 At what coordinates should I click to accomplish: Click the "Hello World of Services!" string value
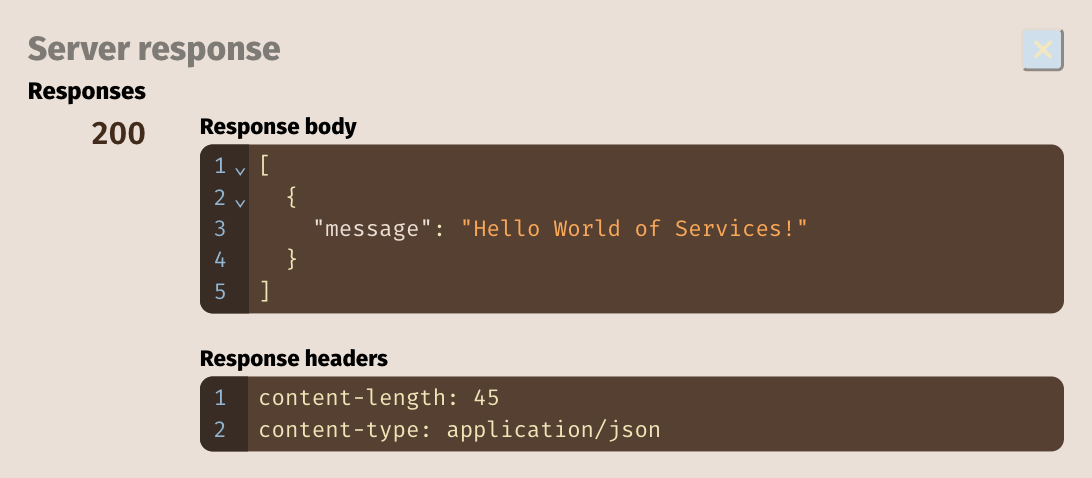634,229
